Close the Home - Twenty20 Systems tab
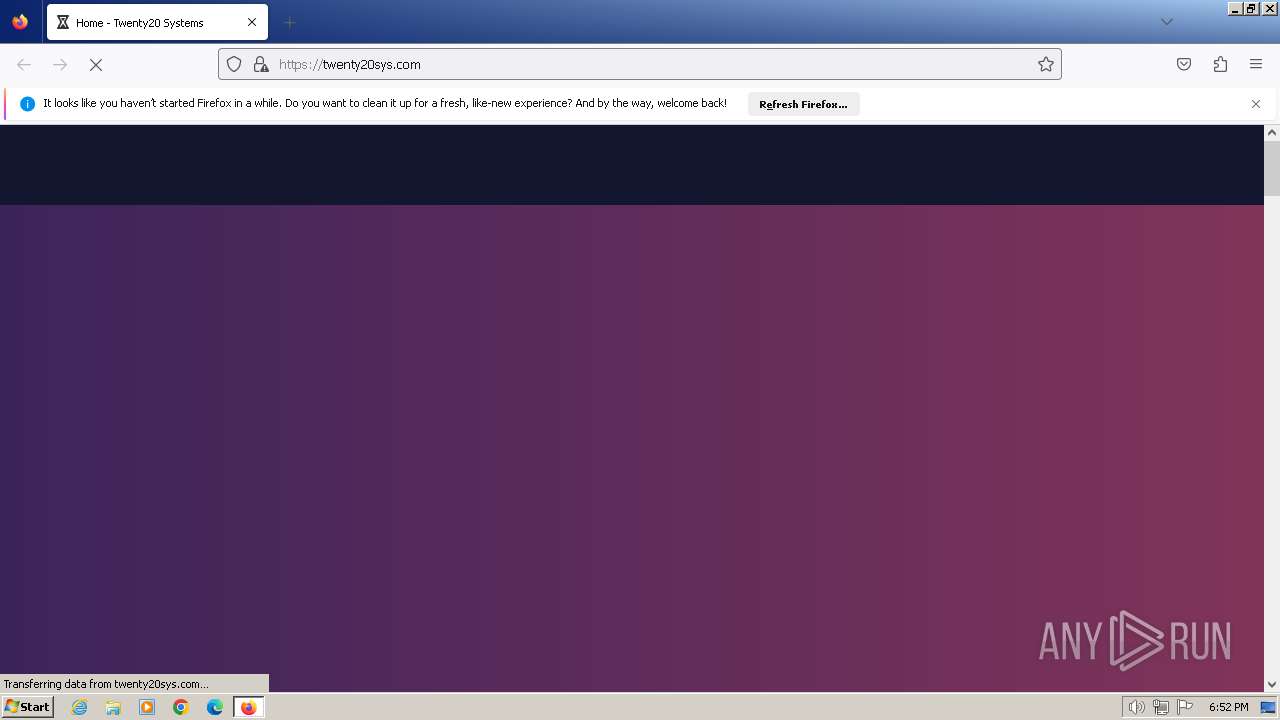This screenshot has height=720, width=1280. point(252,22)
